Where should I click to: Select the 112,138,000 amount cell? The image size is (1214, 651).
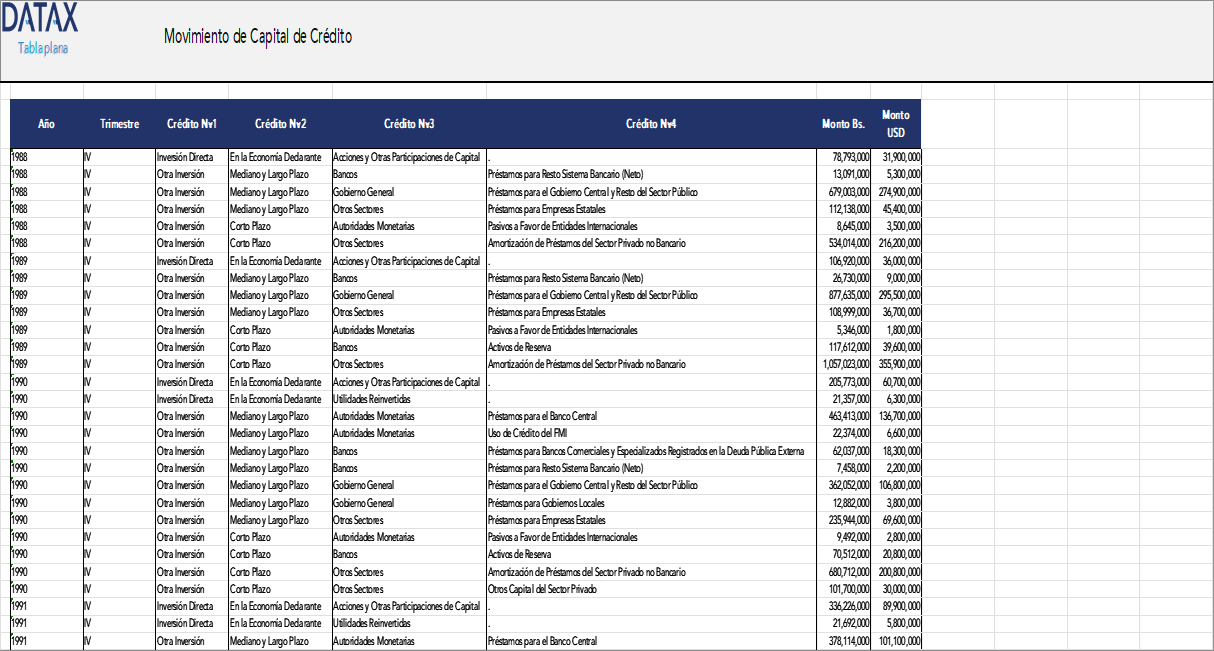(844, 209)
